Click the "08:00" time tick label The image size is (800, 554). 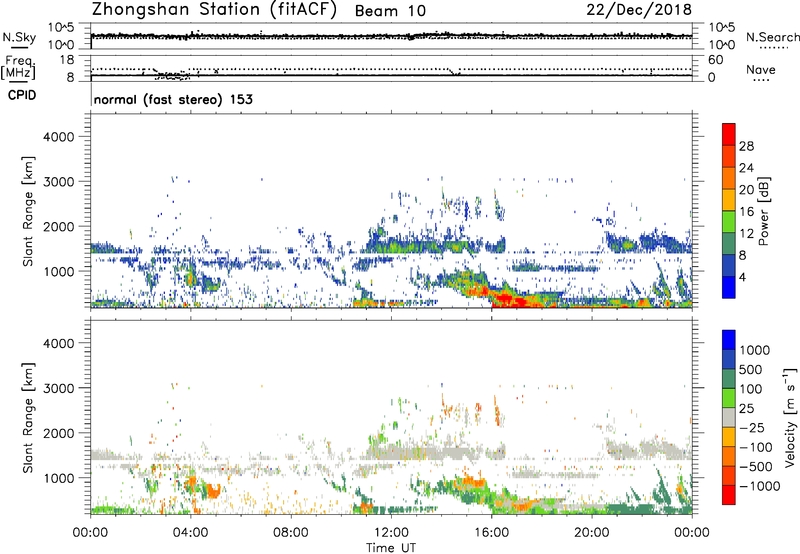[291, 533]
